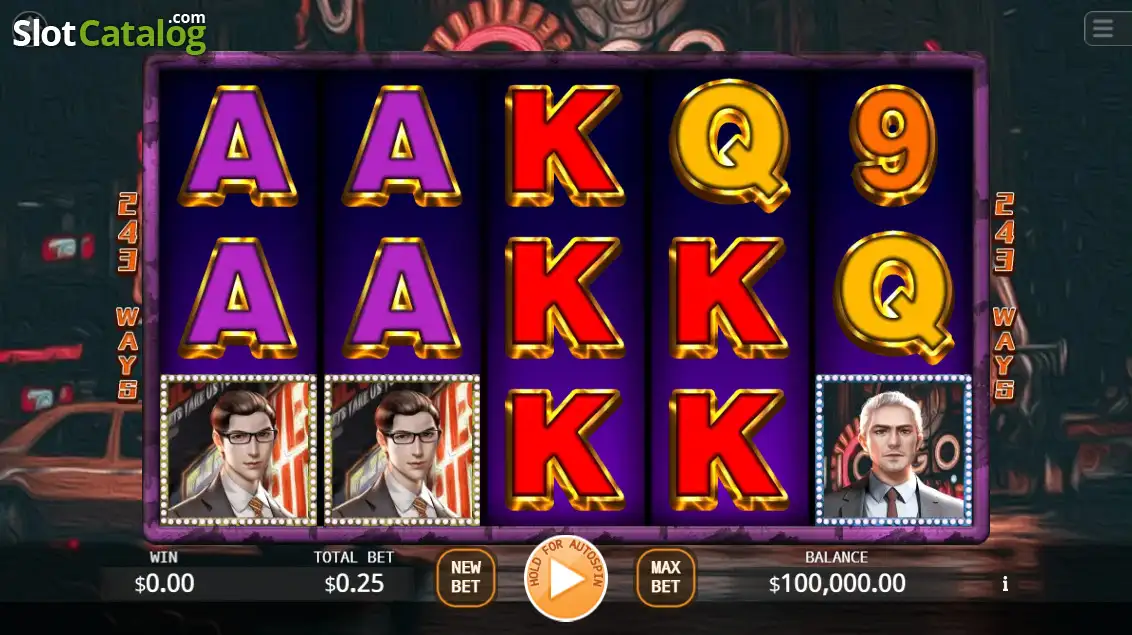The image size is (1132, 635).
Task: Click the middle purple A in second reel
Action: (402, 298)
